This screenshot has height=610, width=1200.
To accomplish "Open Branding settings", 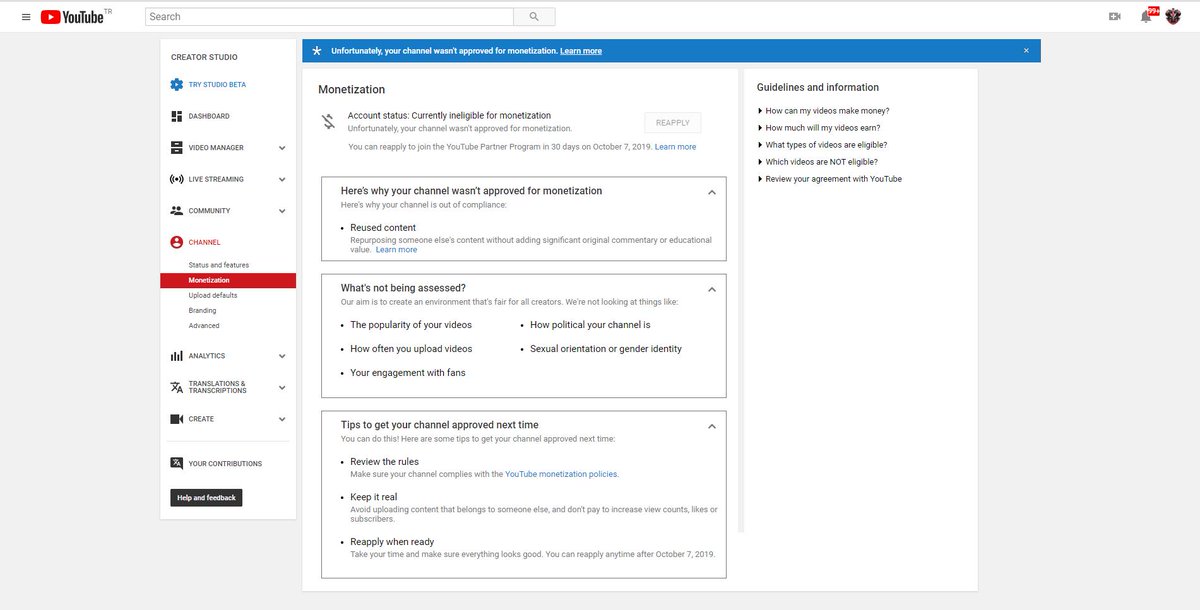I will click(202, 310).
